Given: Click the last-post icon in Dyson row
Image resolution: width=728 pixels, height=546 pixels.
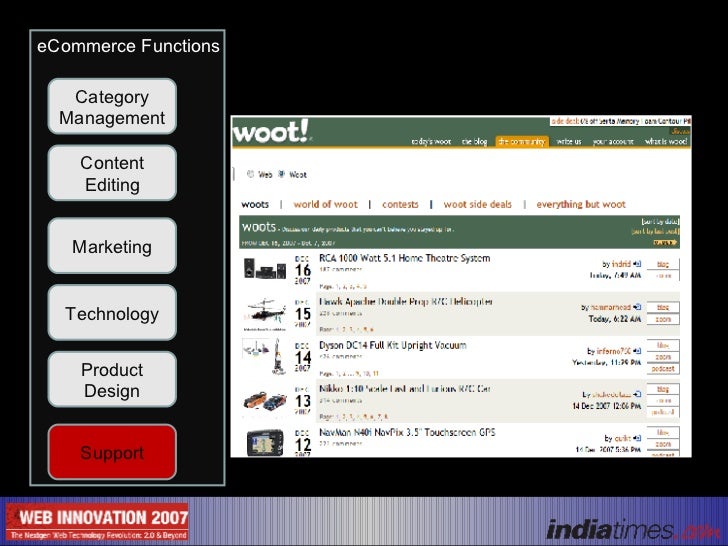Looking at the screenshot, I should (x=637, y=351).
